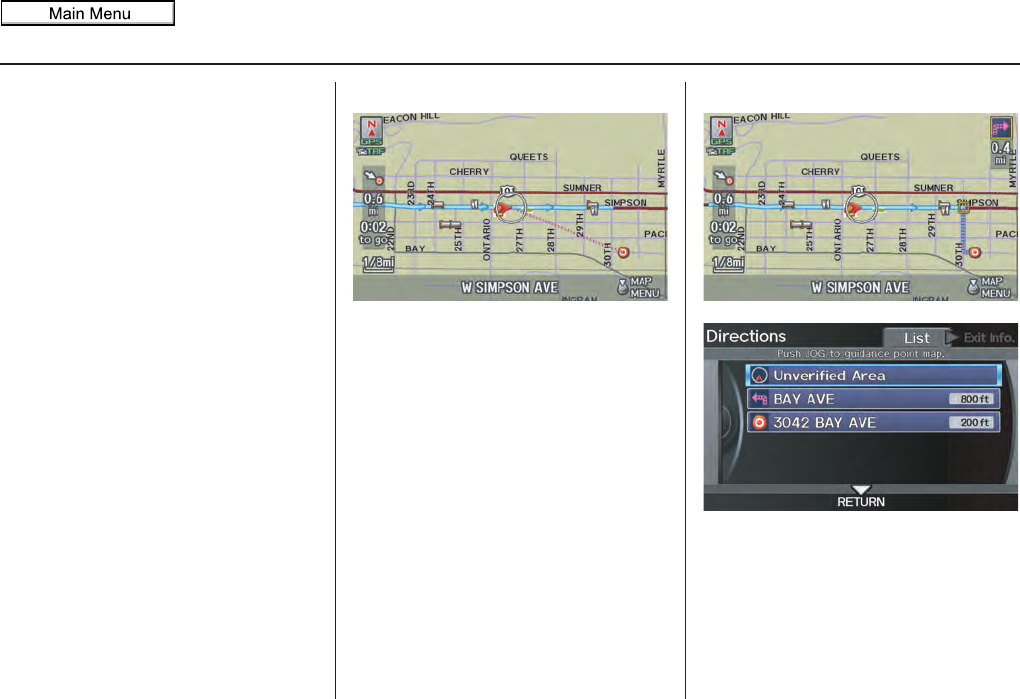The width and height of the screenshot is (1020, 699).
Task: Switch to the Exit Info tab
Action: pos(988,337)
